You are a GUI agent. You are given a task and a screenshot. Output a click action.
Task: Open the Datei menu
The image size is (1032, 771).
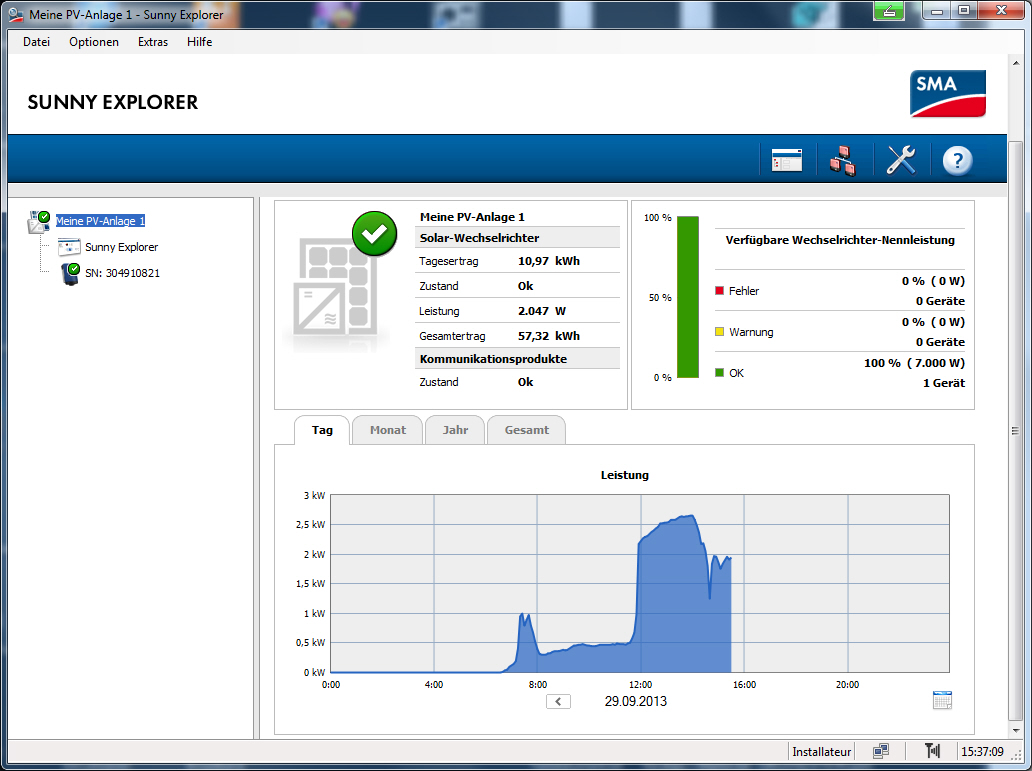click(x=36, y=42)
